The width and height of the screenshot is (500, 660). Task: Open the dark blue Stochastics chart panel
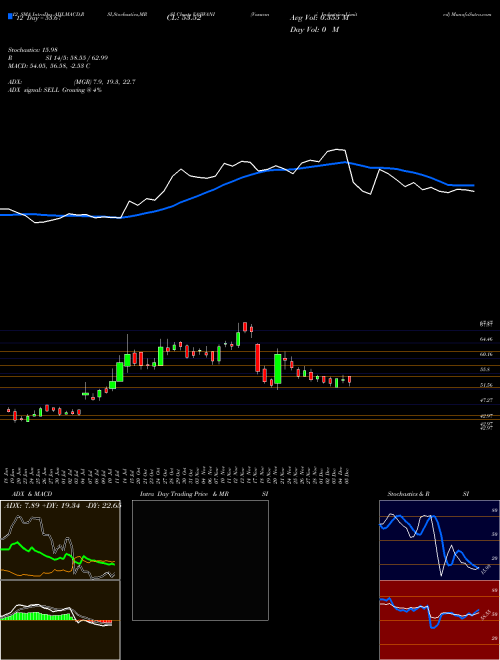439,540
